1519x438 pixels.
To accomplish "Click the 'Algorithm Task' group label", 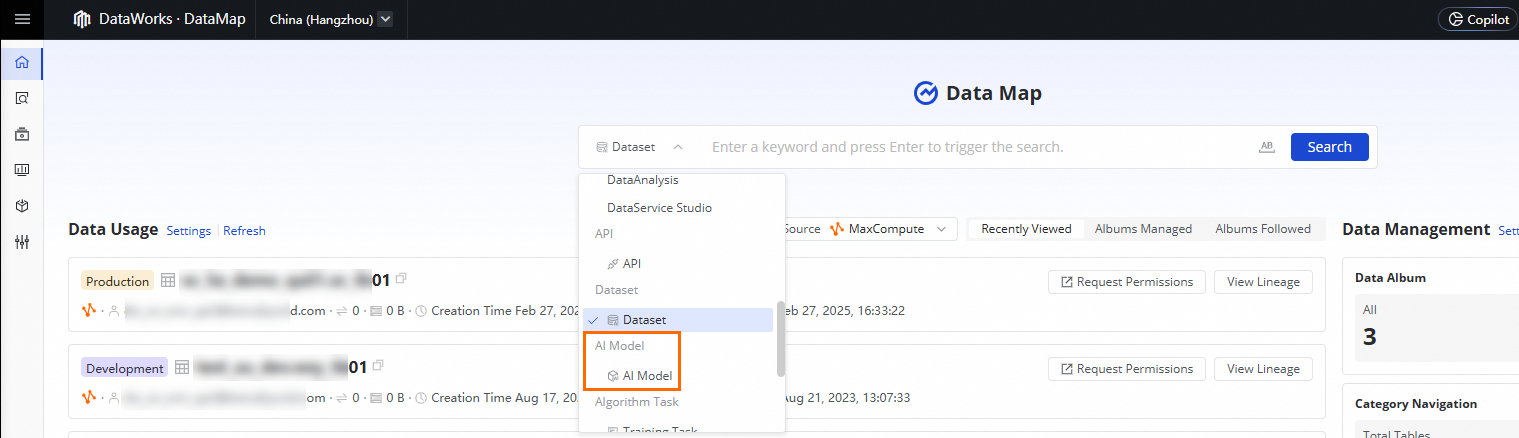I will click(x=636, y=402).
